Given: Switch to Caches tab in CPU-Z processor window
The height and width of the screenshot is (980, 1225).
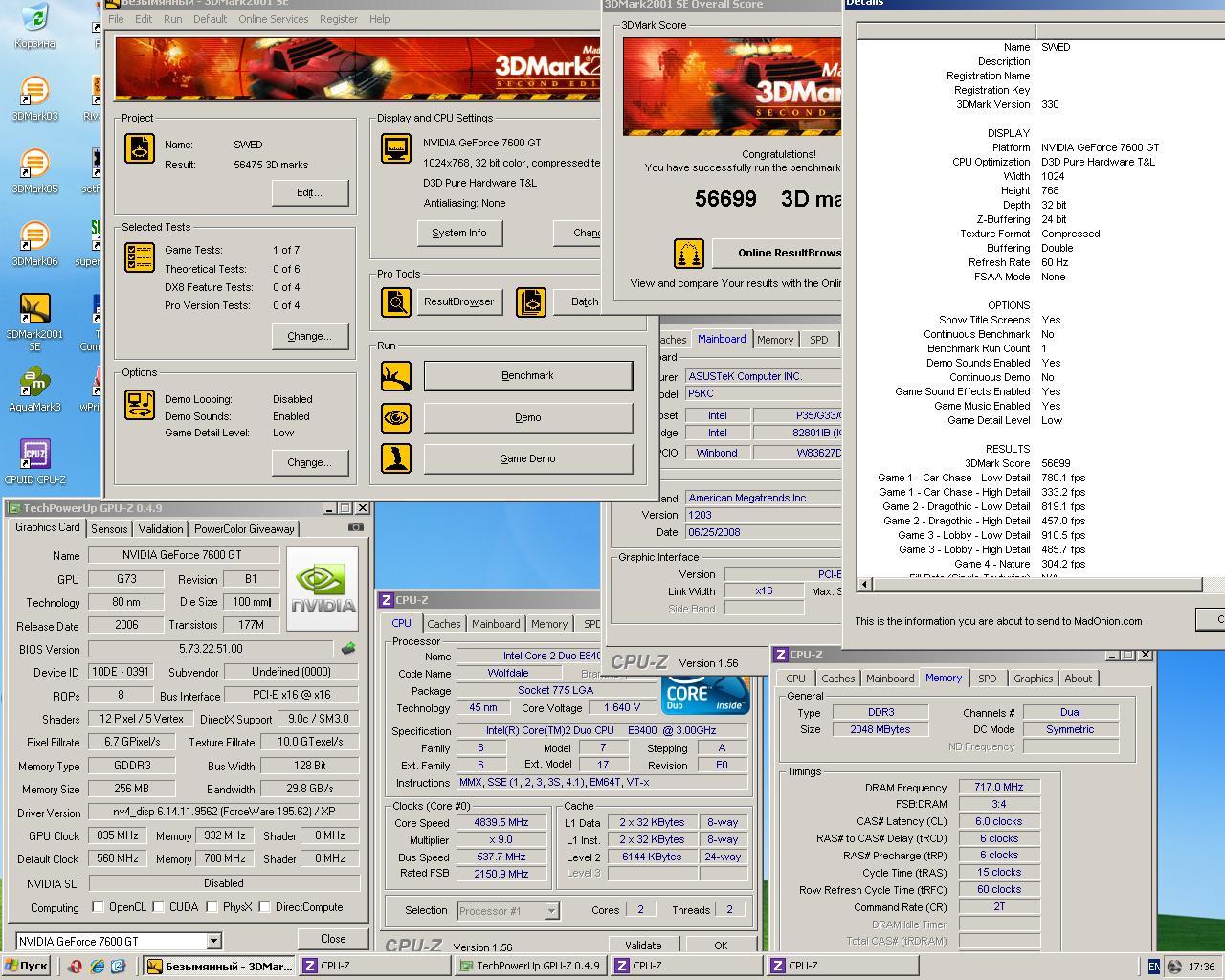Looking at the screenshot, I should pos(444,624).
